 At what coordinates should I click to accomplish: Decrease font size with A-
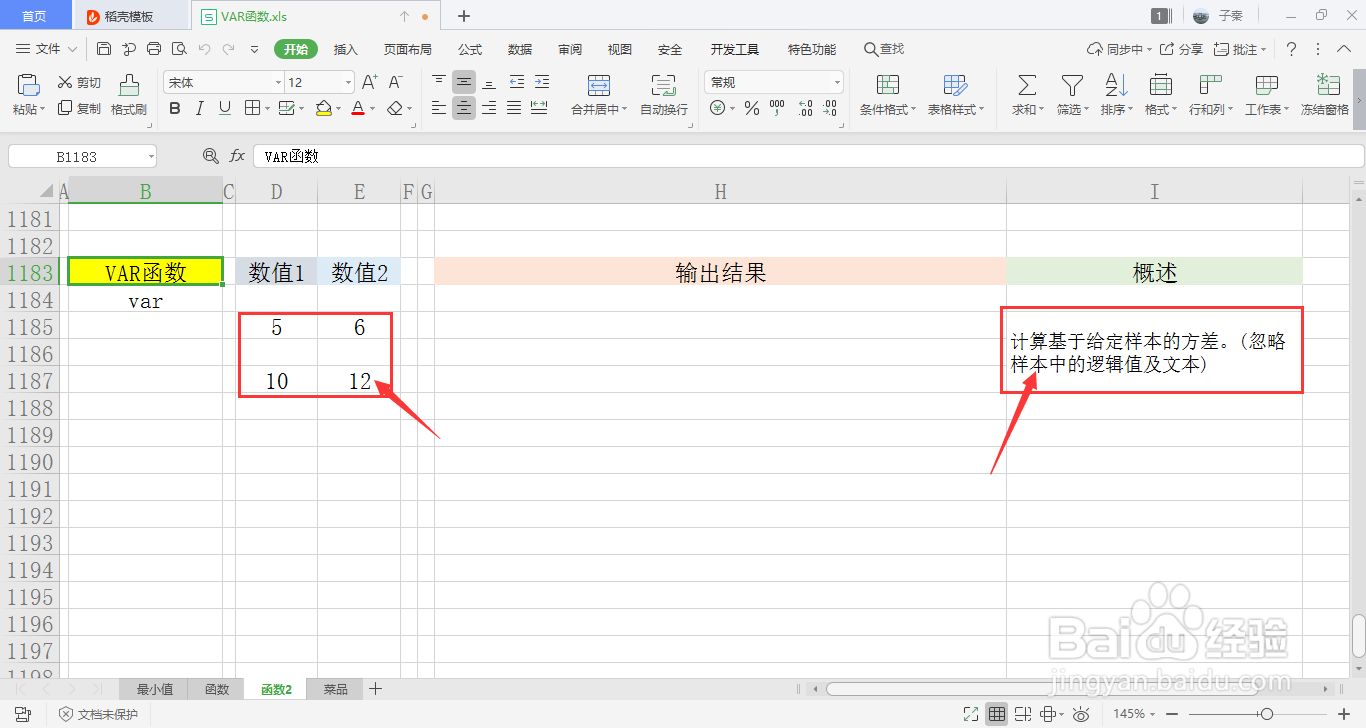[396, 82]
